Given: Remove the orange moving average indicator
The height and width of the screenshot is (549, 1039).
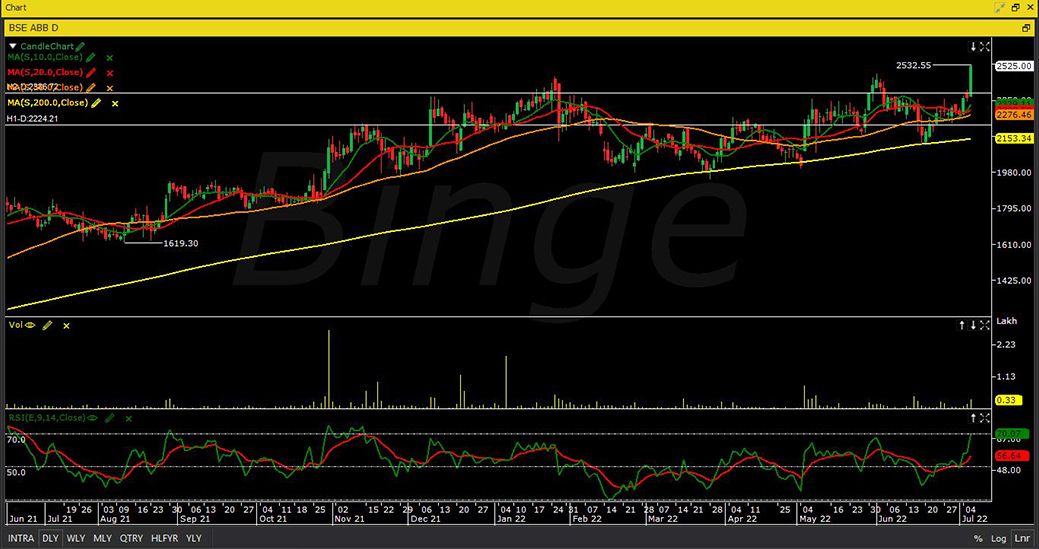Looking at the screenshot, I should [x=110, y=88].
